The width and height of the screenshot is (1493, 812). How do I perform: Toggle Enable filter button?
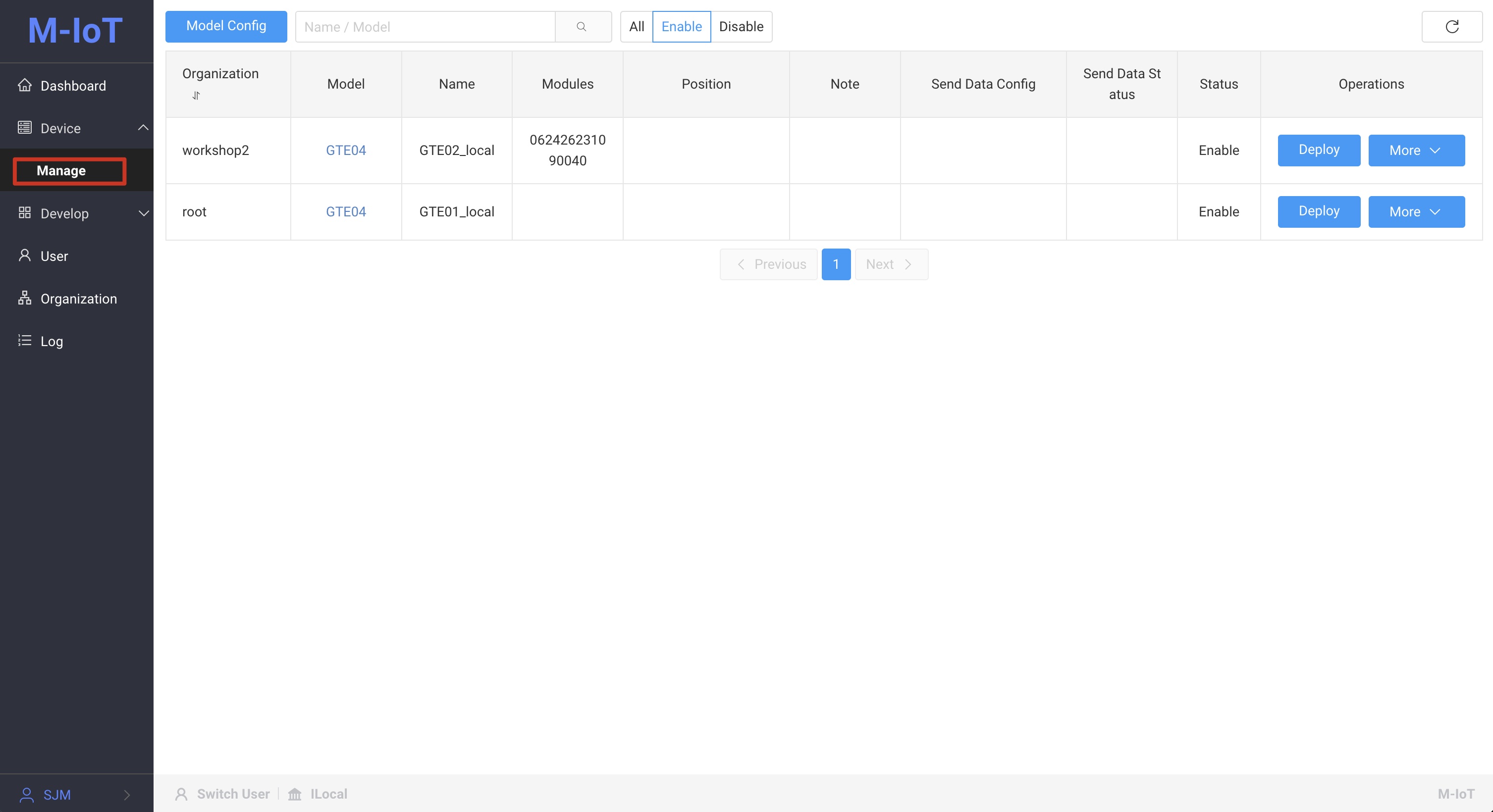682,26
